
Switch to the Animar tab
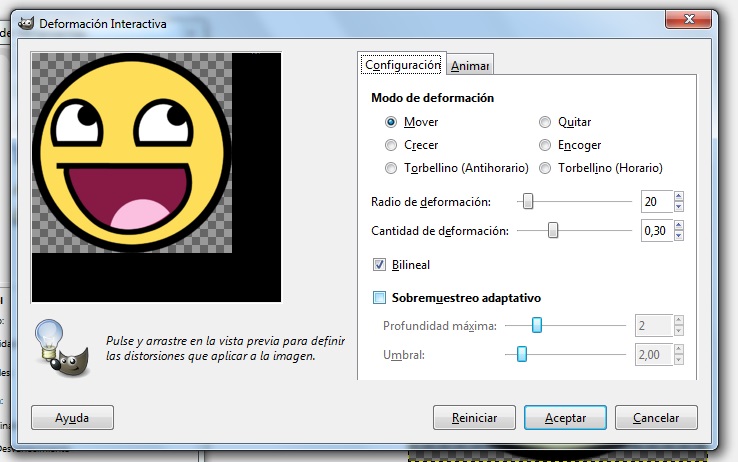point(470,65)
